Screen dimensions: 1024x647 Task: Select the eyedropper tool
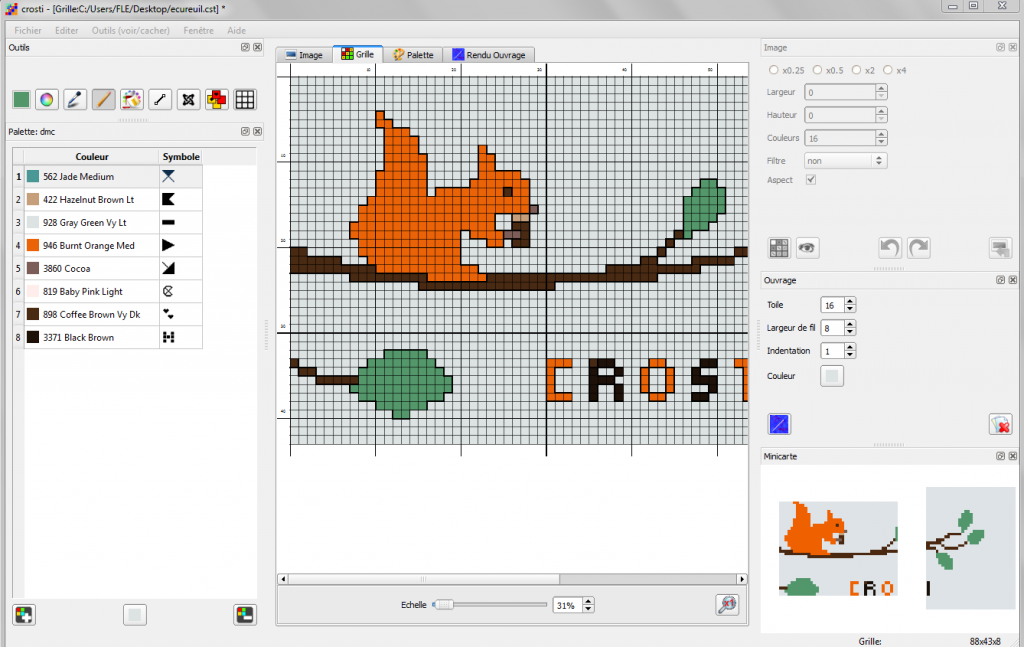pyautogui.click(x=75, y=100)
